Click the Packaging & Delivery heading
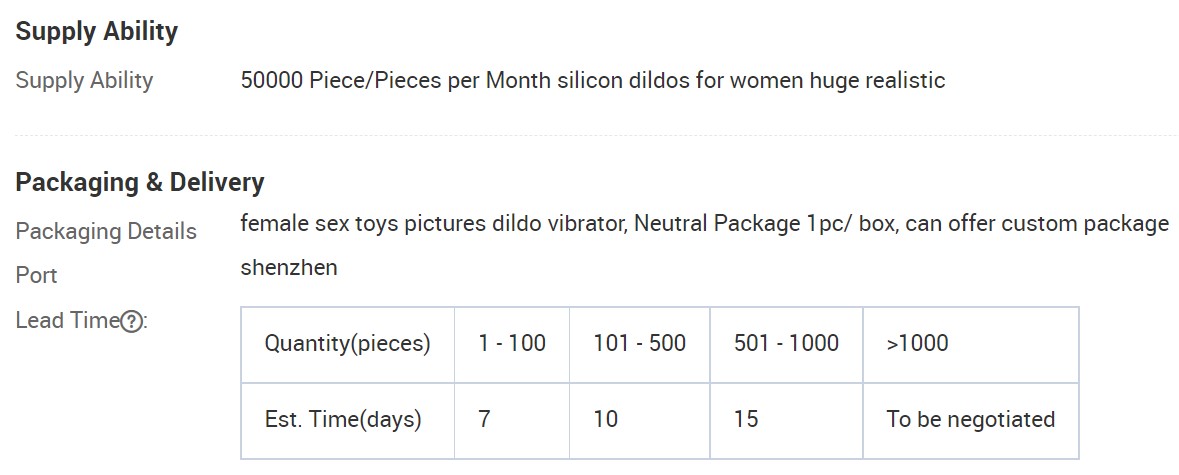Screen dimensions: 1179x475 click(x=140, y=183)
